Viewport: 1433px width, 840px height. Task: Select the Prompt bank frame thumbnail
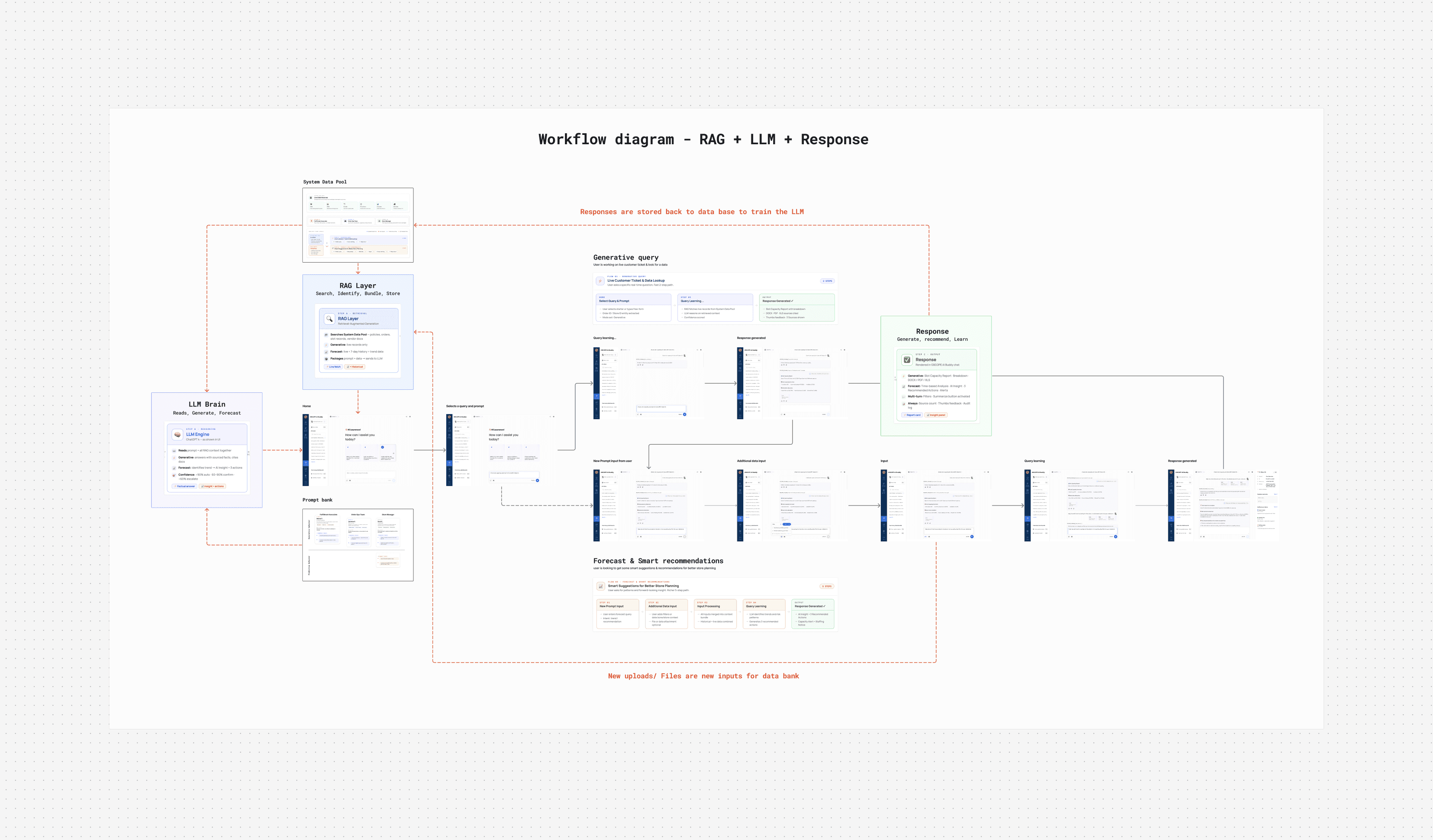tap(358, 544)
